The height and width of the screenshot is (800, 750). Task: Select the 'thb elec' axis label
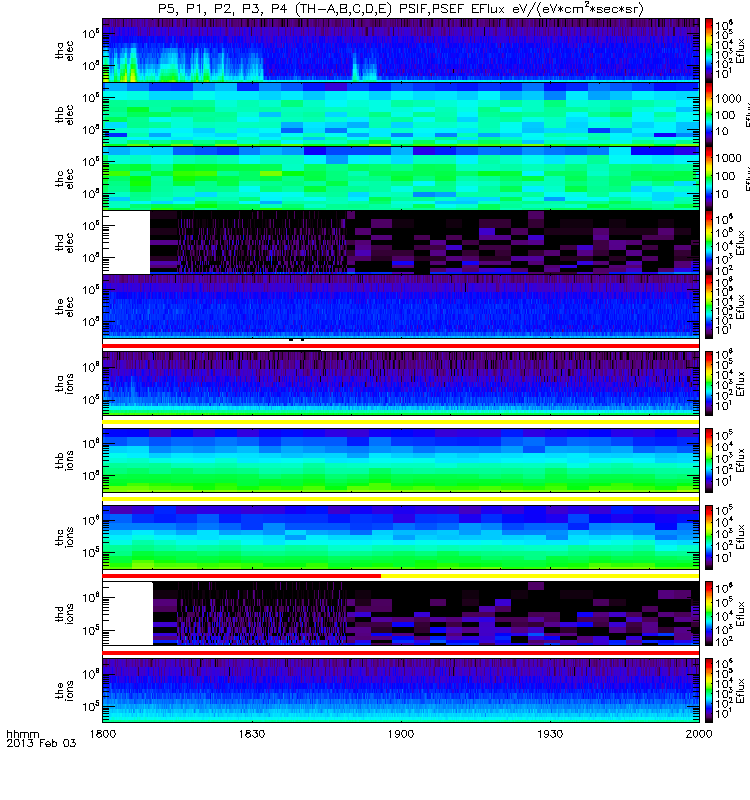(65, 114)
